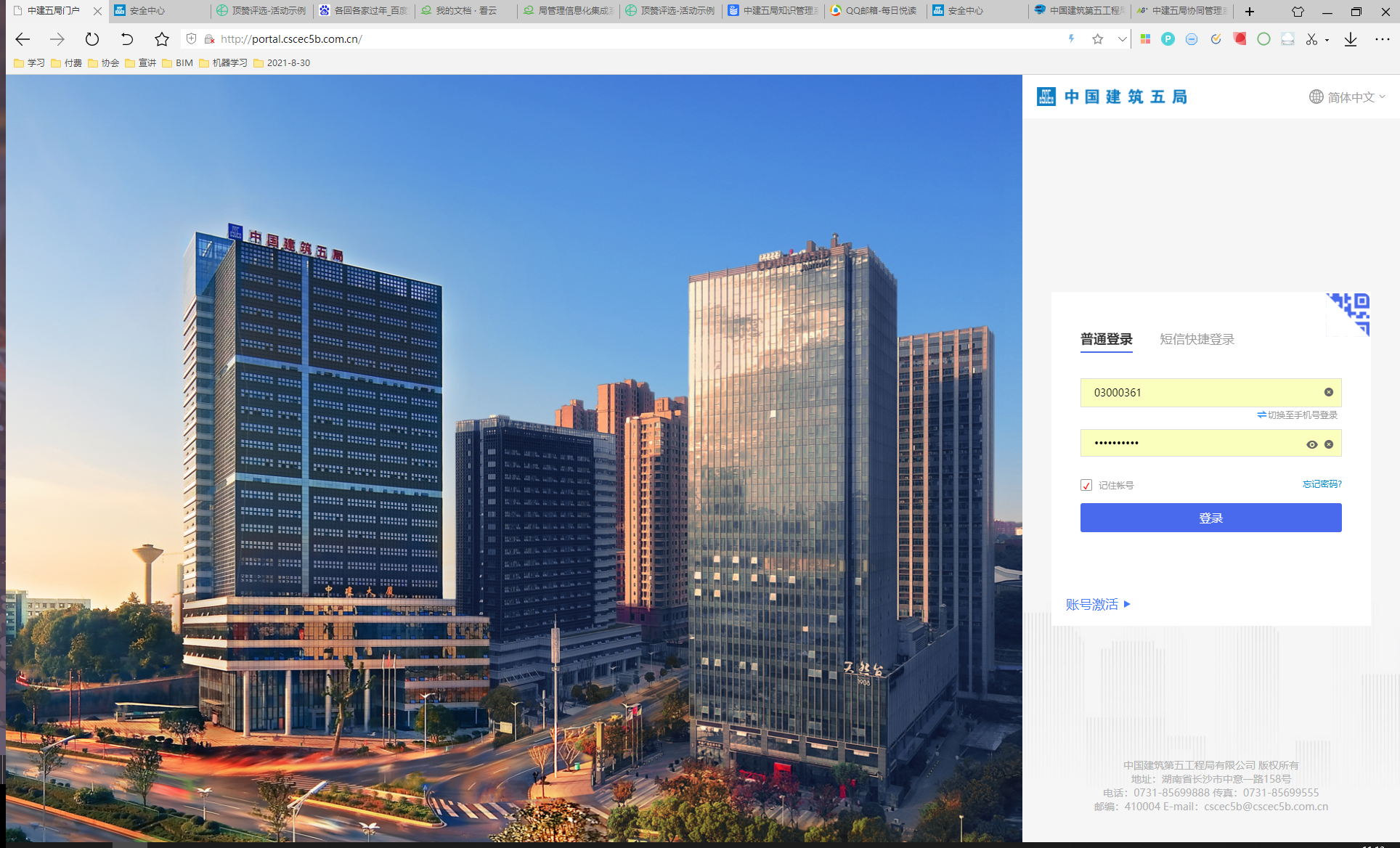Toggle password visibility eye icon
This screenshot has width=1400, height=848.
[1311, 444]
